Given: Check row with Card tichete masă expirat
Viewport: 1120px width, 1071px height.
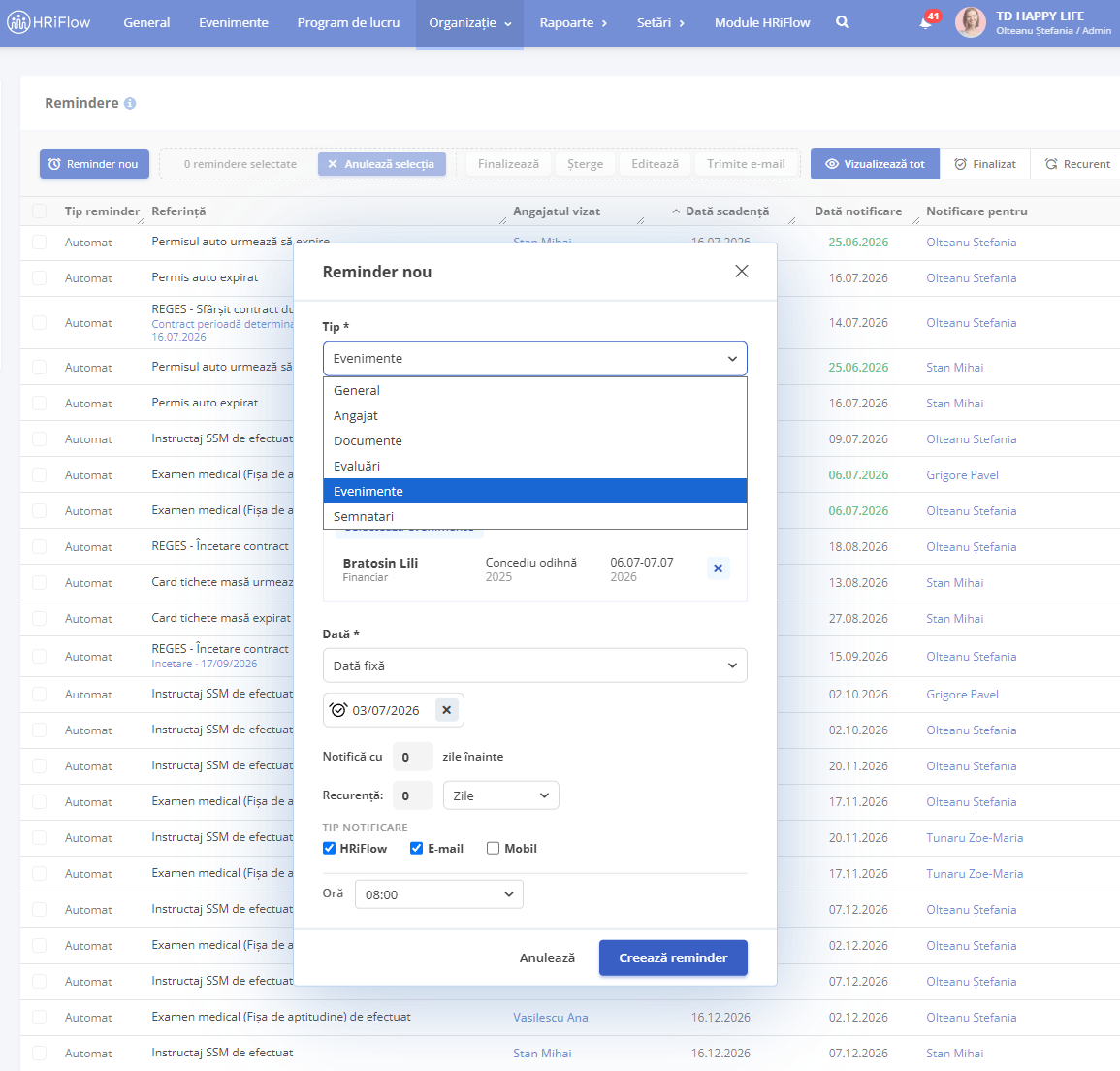Looking at the screenshot, I should (x=40, y=619).
